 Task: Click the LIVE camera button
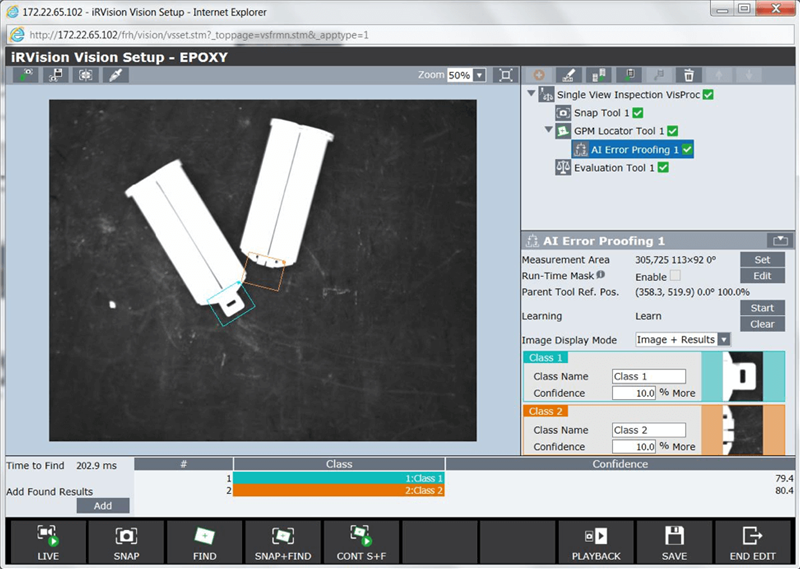(47, 543)
